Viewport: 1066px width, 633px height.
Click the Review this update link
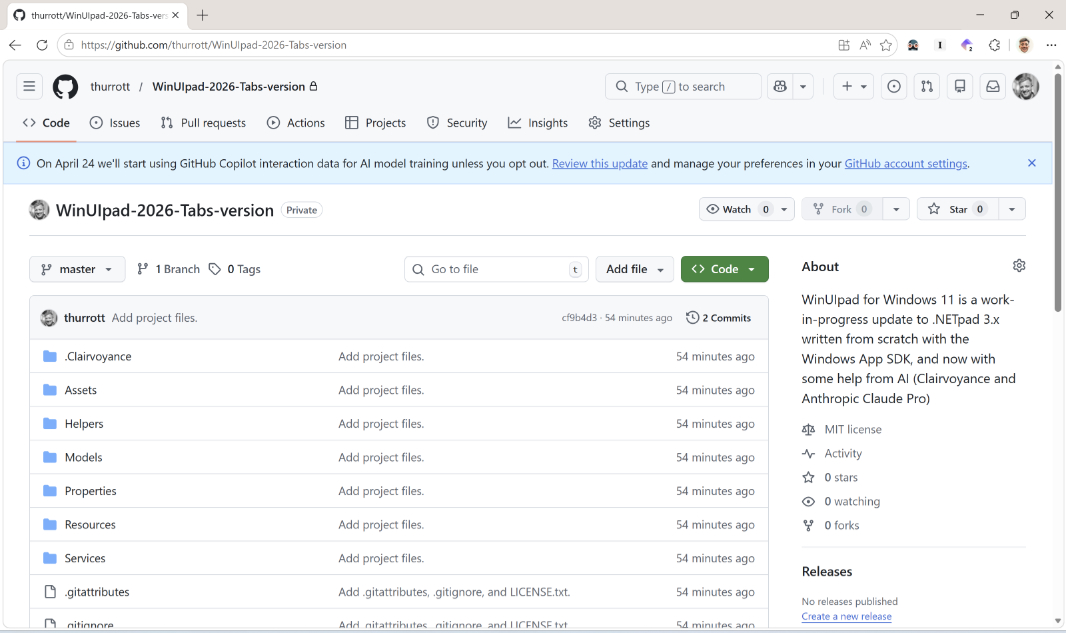(x=599, y=163)
